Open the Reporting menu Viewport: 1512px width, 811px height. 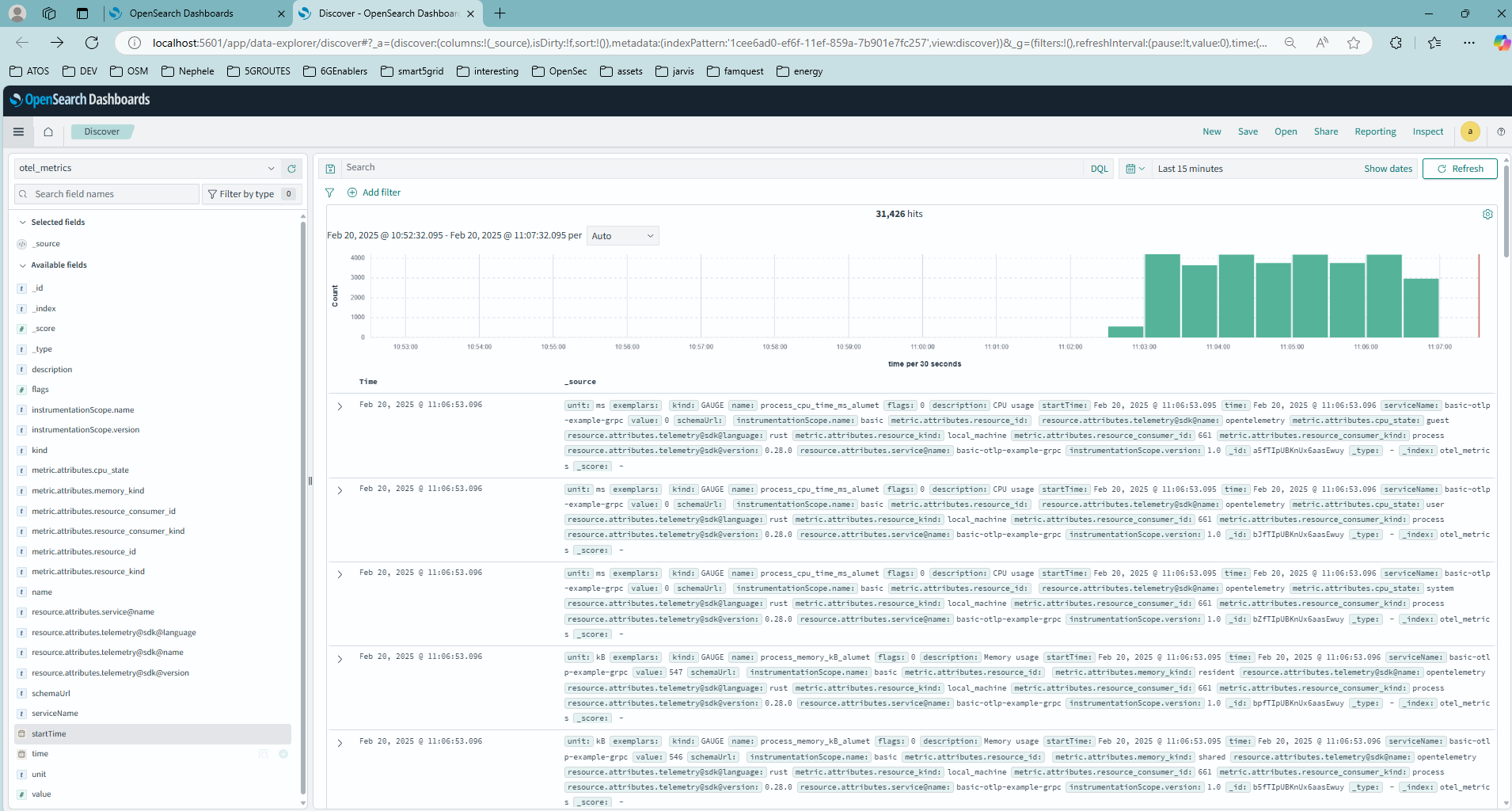1375,132
